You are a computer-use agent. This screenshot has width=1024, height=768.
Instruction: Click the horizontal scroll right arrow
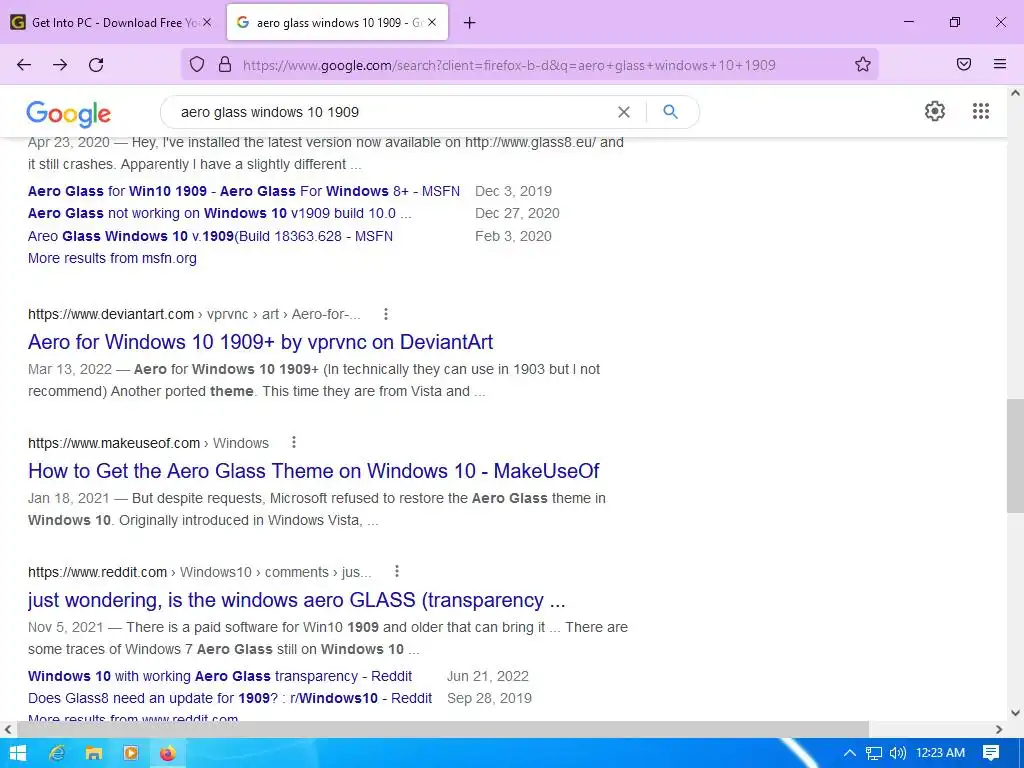coord(999,729)
